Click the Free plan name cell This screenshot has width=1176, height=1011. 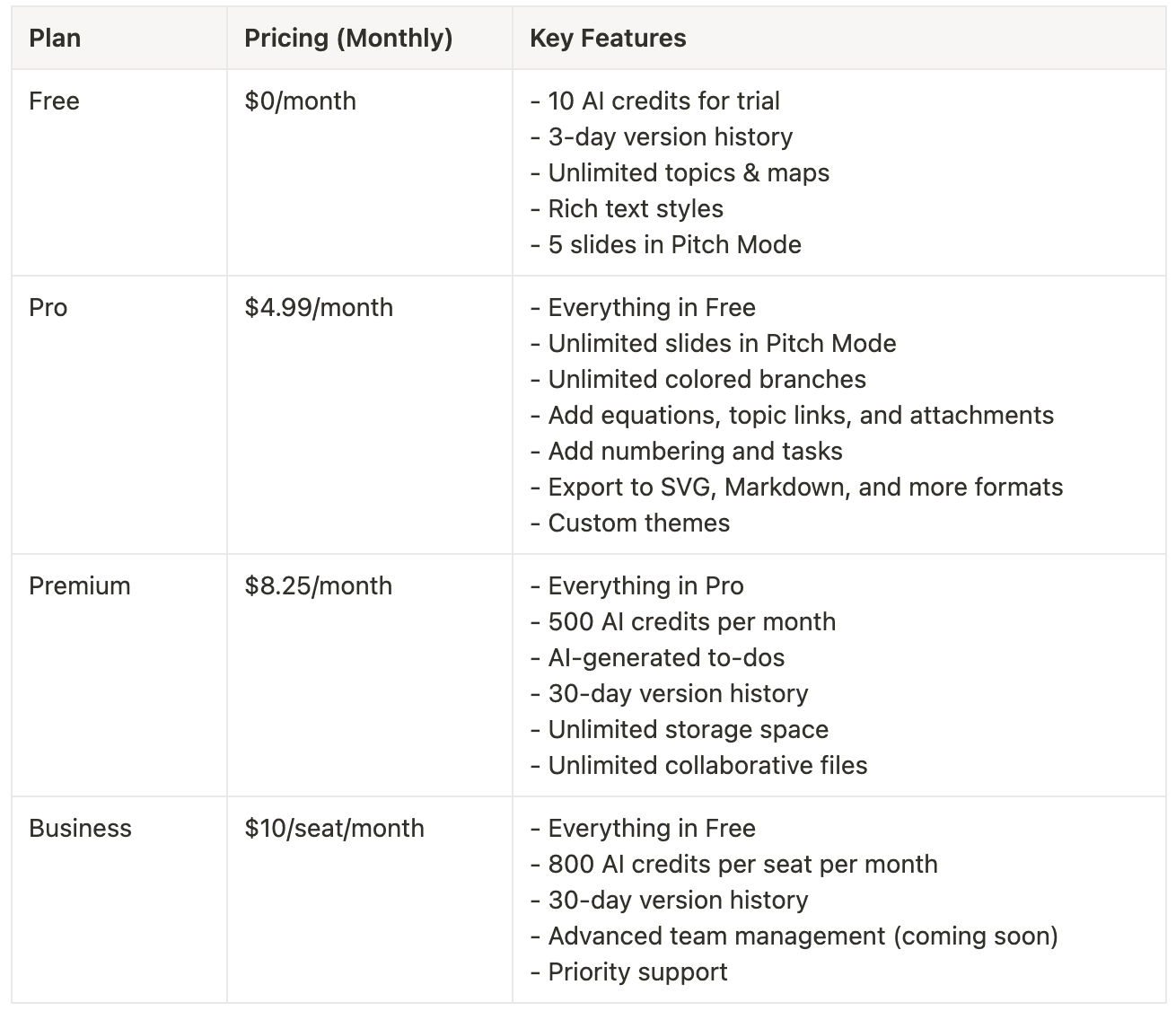pos(118,172)
